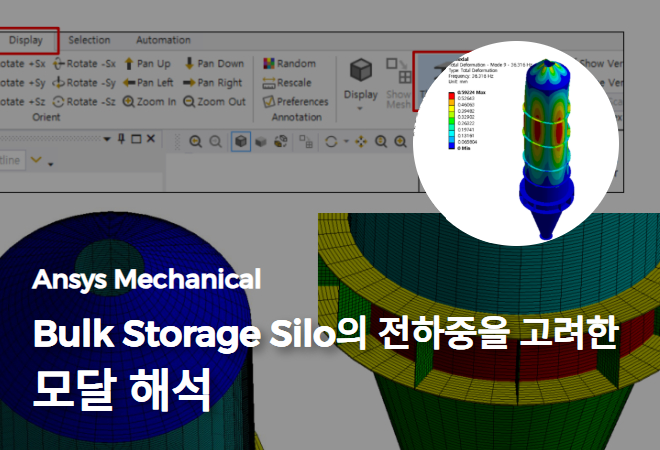Viewport: 660px width, 450px height.
Task: Click the 모달 해석 heading text
Action: [x=122, y=390]
